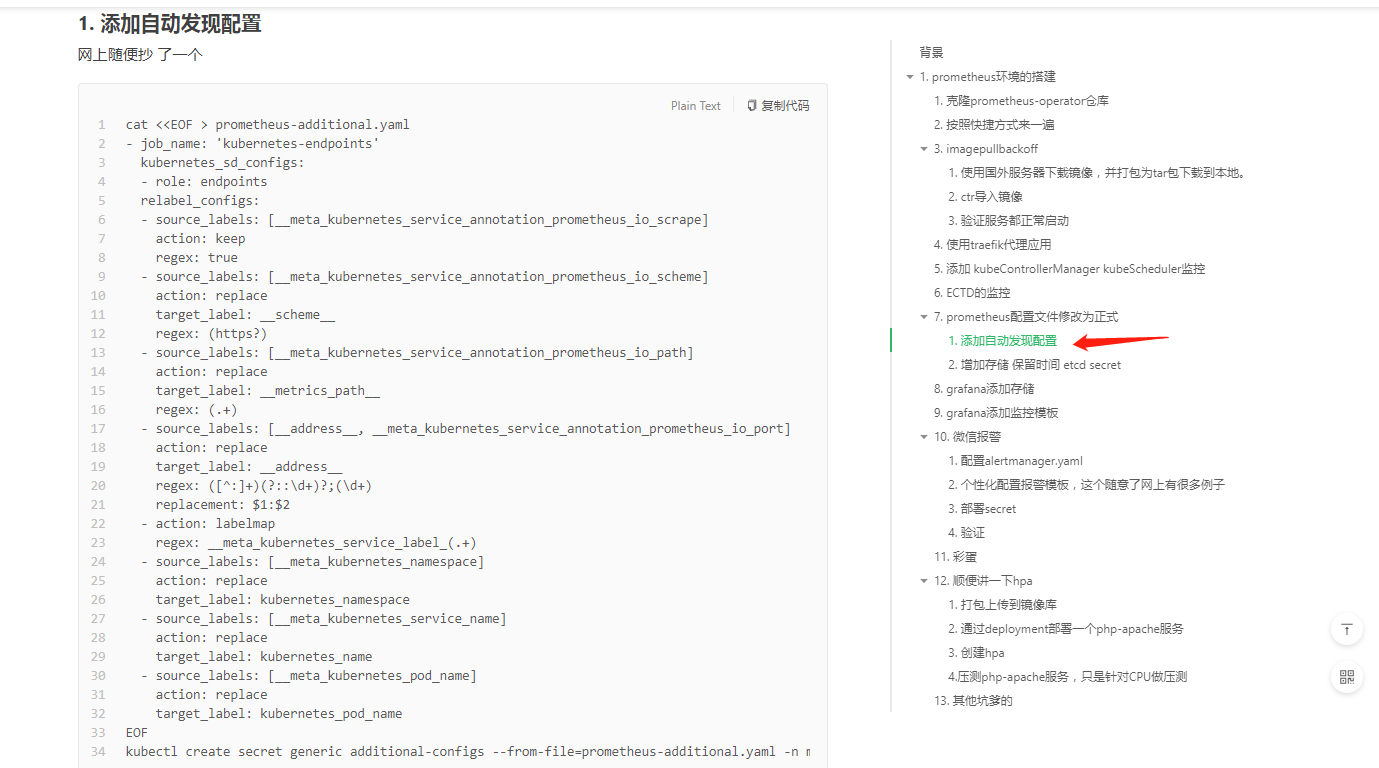Click the heading '1. 添加自动发现配置'
The width and height of the screenshot is (1379, 768).
[x=169, y=23]
